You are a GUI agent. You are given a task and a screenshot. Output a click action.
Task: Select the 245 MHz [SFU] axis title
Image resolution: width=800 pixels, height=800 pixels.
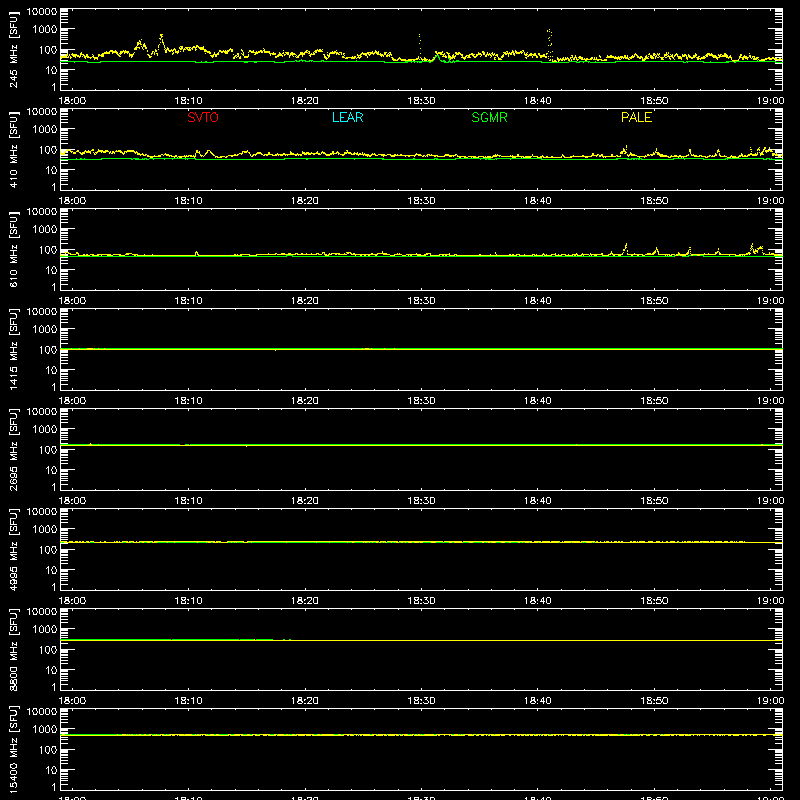coord(13,49)
